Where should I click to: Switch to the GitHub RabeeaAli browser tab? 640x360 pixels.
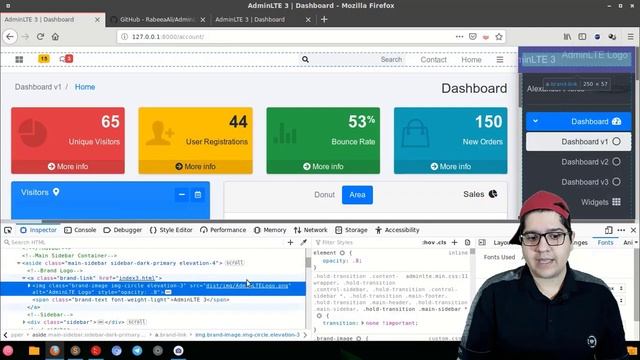tap(158, 20)
